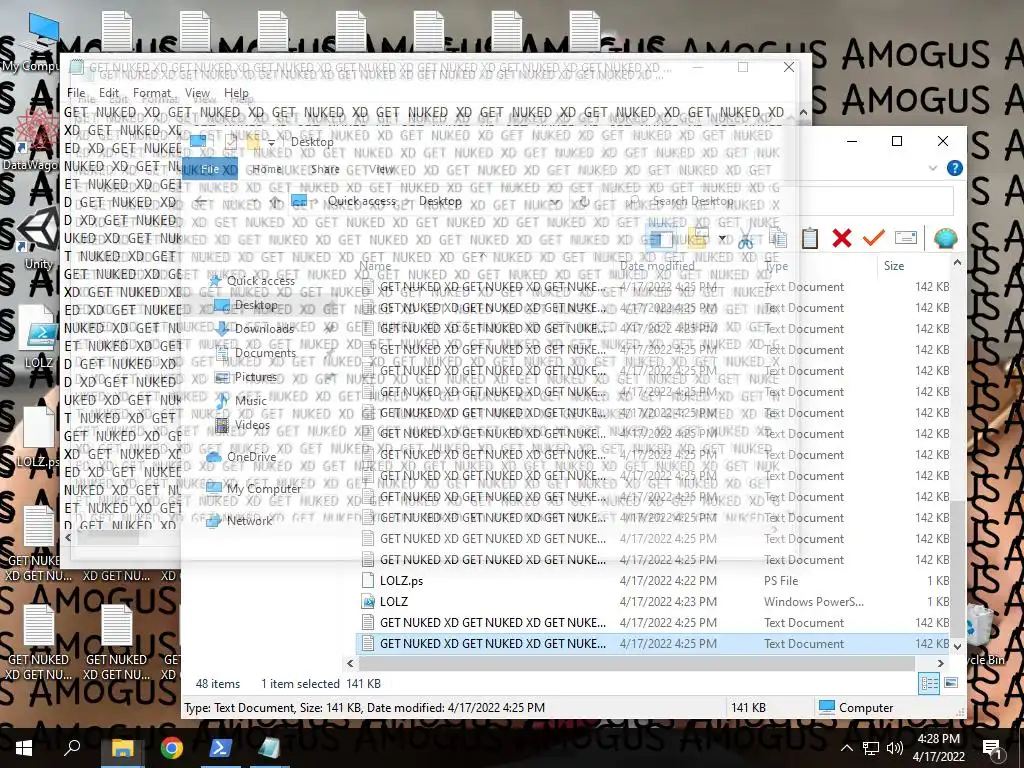Click the volume speaker icon in system tray
The width and height of the screenshot is (1024, 768).
point(895,748)
